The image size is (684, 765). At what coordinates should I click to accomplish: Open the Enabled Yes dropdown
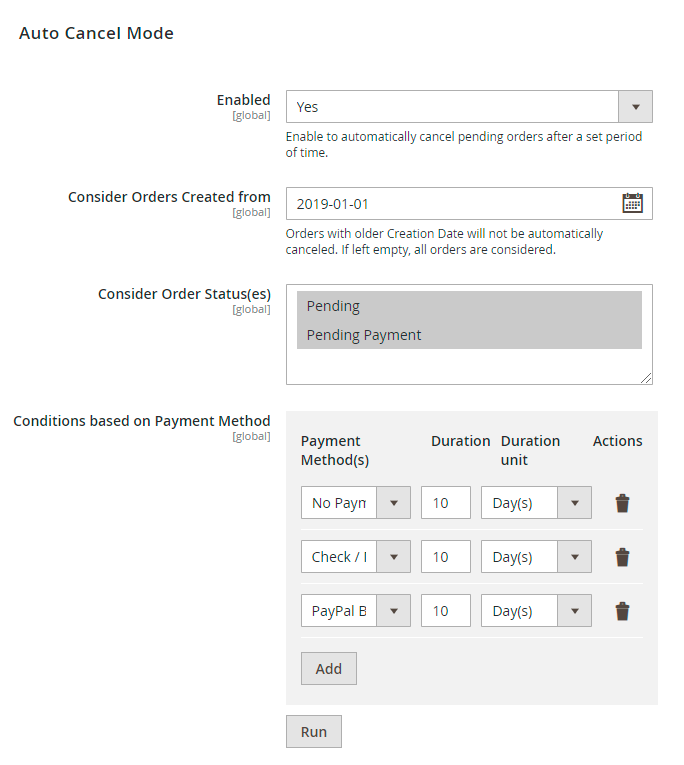(469, 107)
